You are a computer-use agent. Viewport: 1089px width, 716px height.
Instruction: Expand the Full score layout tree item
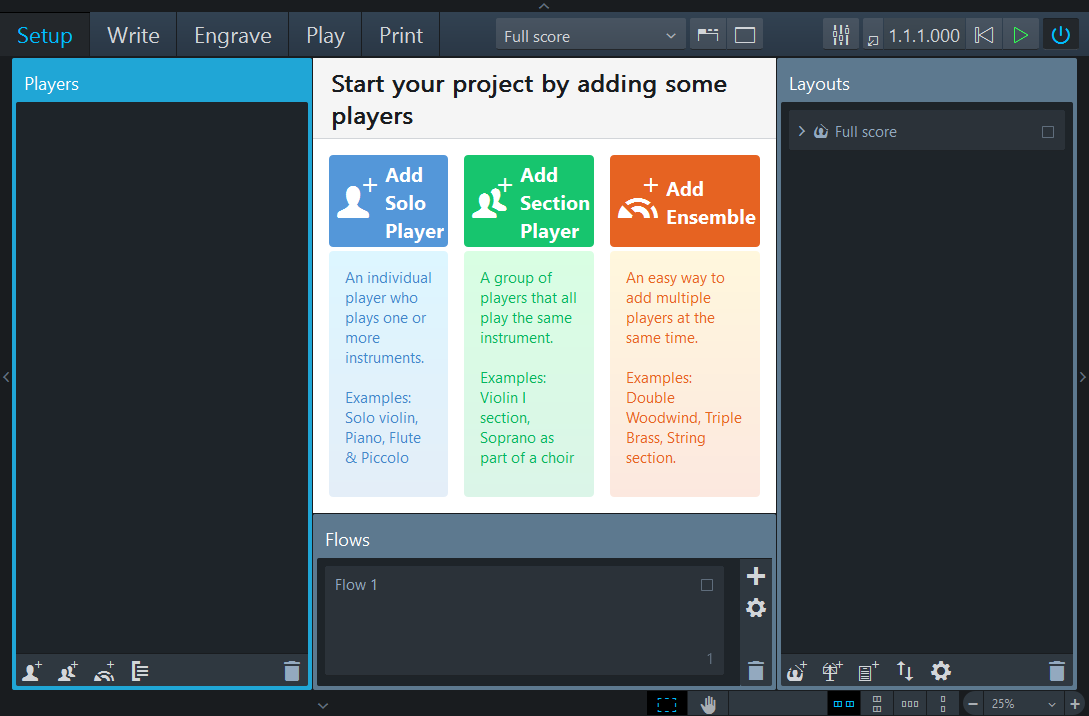coord(802,131)
